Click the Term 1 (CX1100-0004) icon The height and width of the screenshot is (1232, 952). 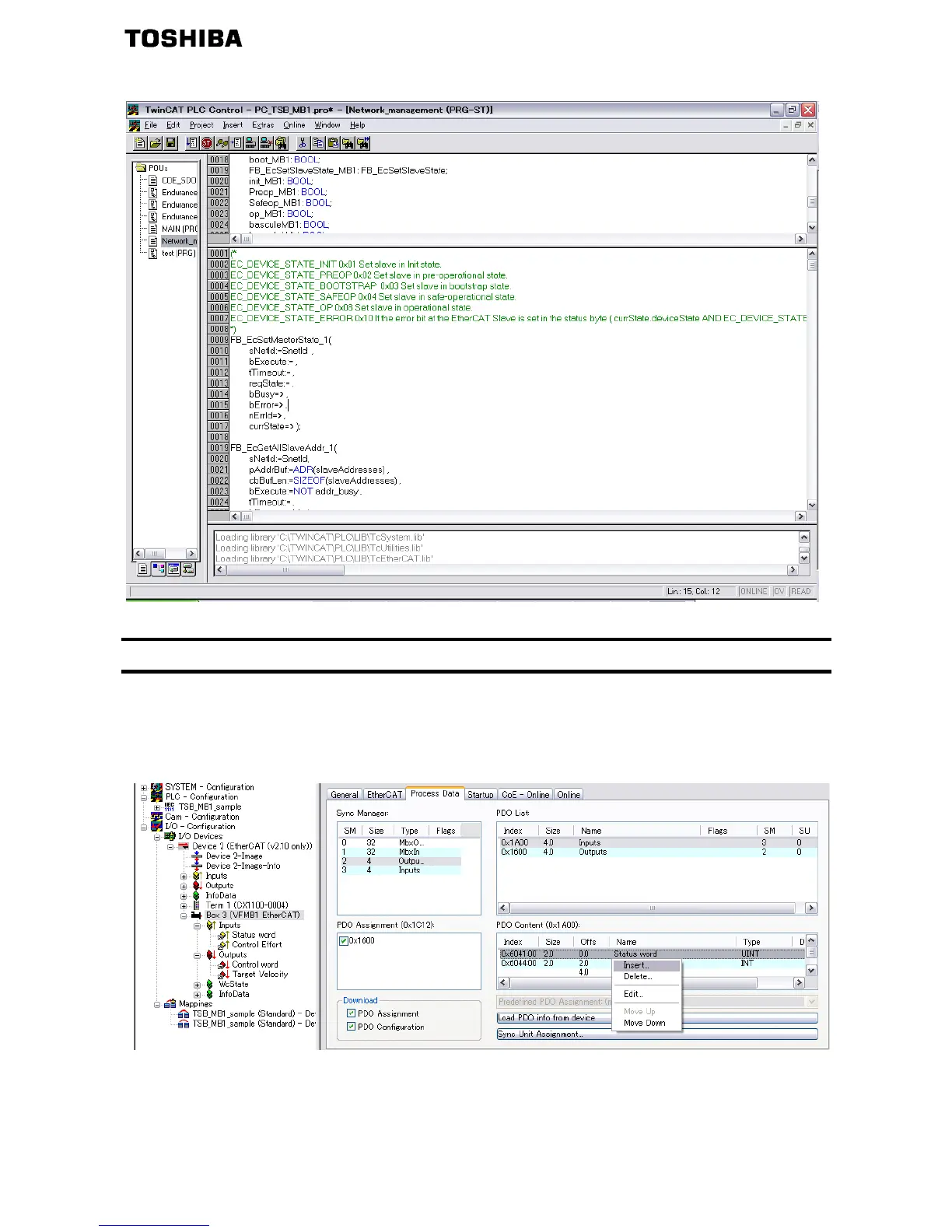pyautogui.click(x=198, y=905)
